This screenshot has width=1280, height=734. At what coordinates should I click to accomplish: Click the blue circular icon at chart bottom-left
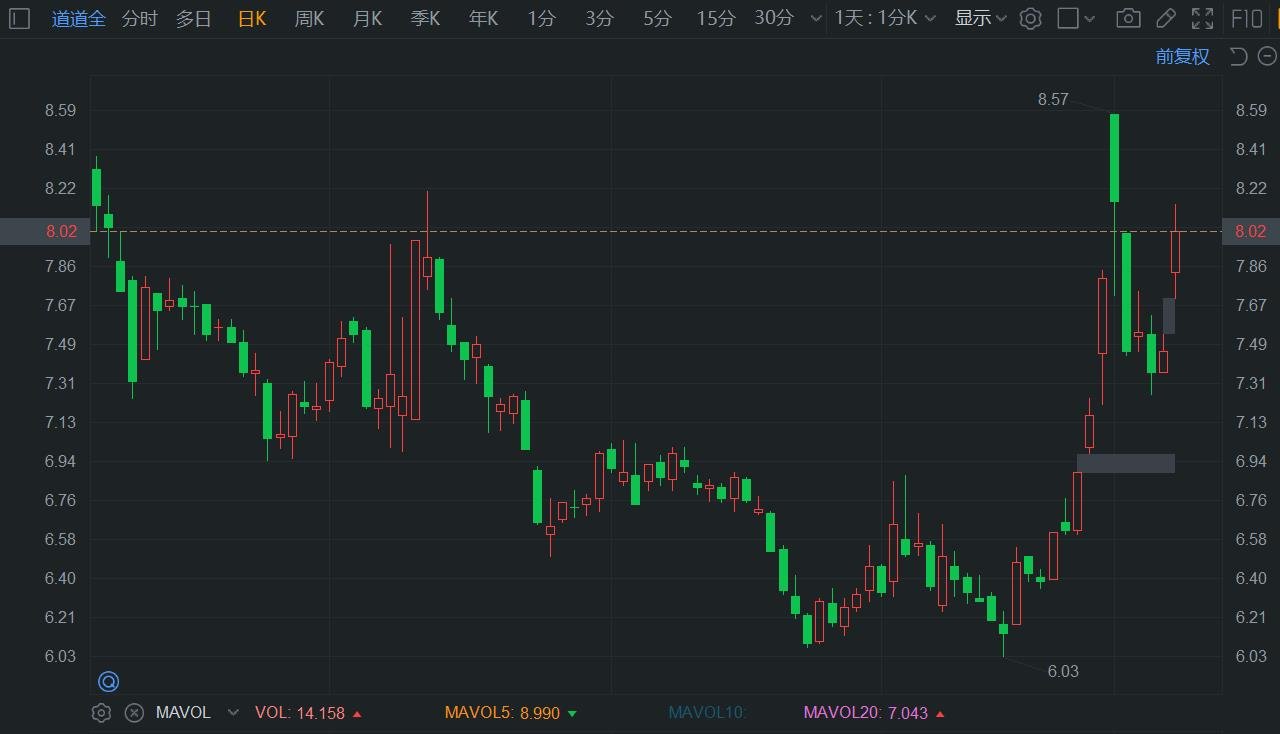coord(108,682)
